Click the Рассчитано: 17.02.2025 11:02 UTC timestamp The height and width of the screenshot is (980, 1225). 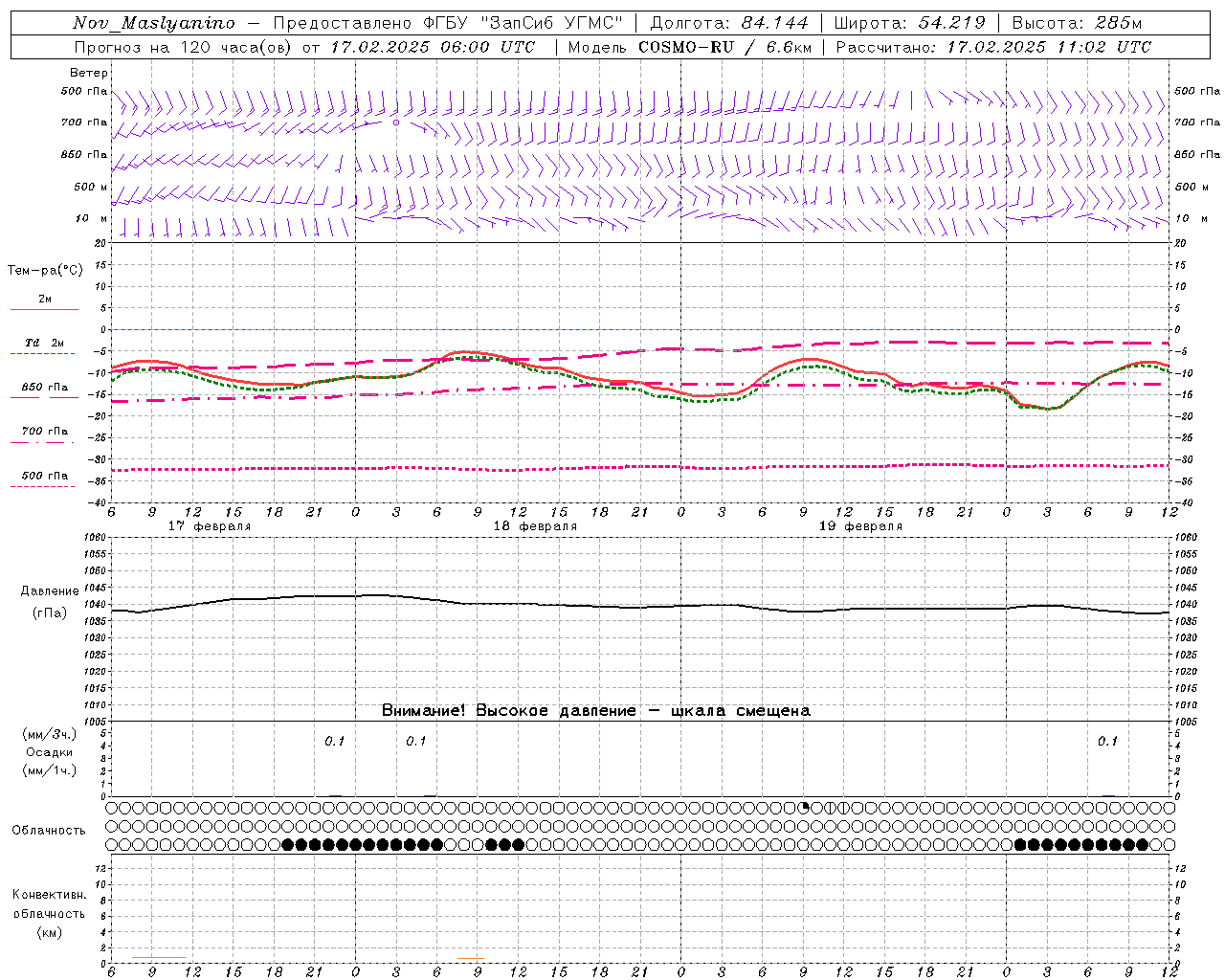993,47
